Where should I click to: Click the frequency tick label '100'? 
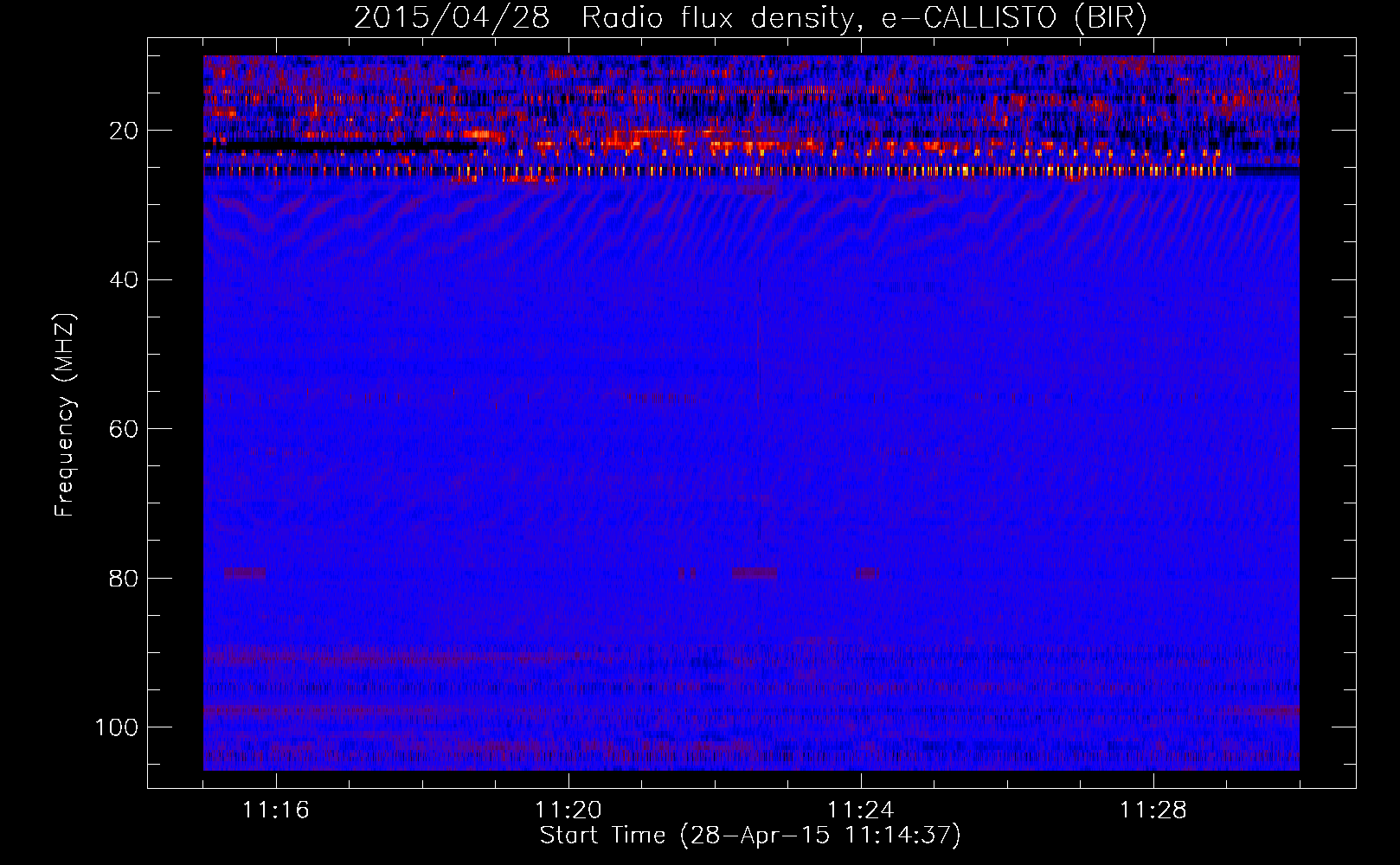click(117, 727)
